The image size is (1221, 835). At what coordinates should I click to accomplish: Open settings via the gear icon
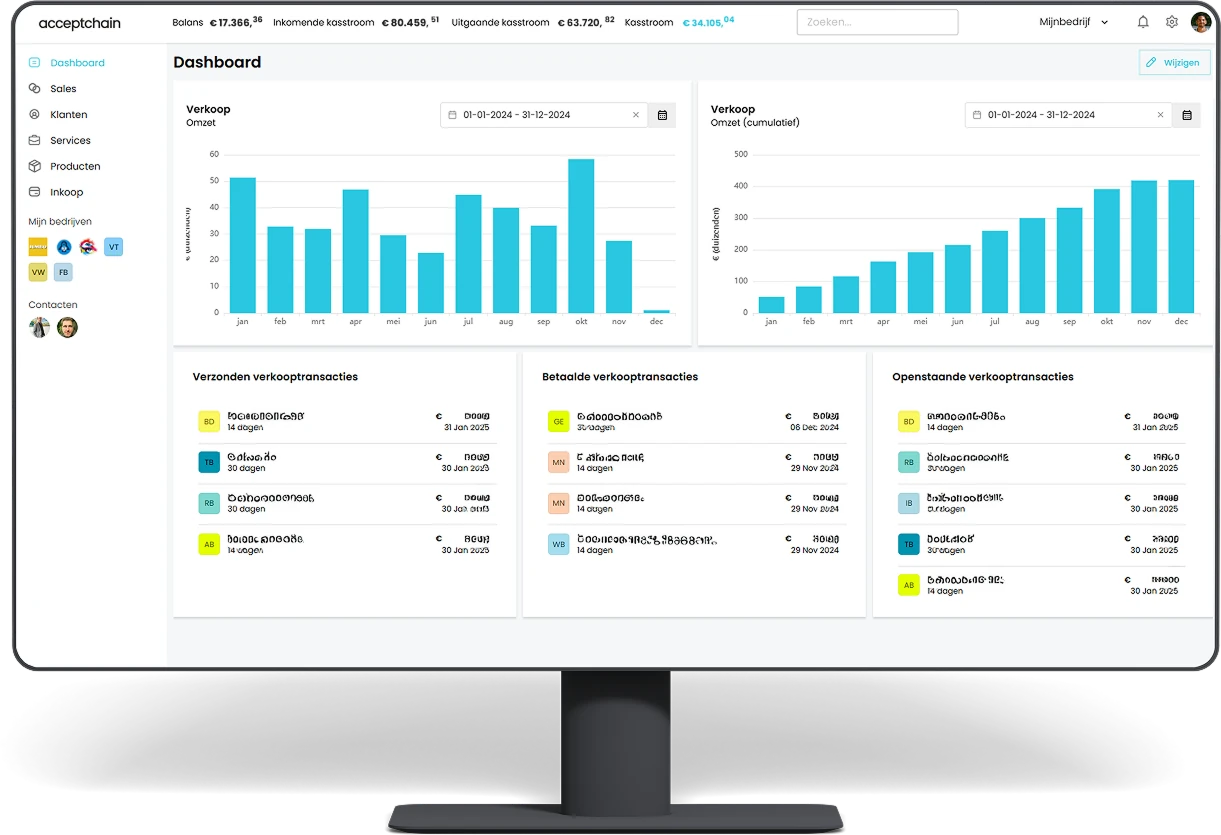coord(1172,22)
